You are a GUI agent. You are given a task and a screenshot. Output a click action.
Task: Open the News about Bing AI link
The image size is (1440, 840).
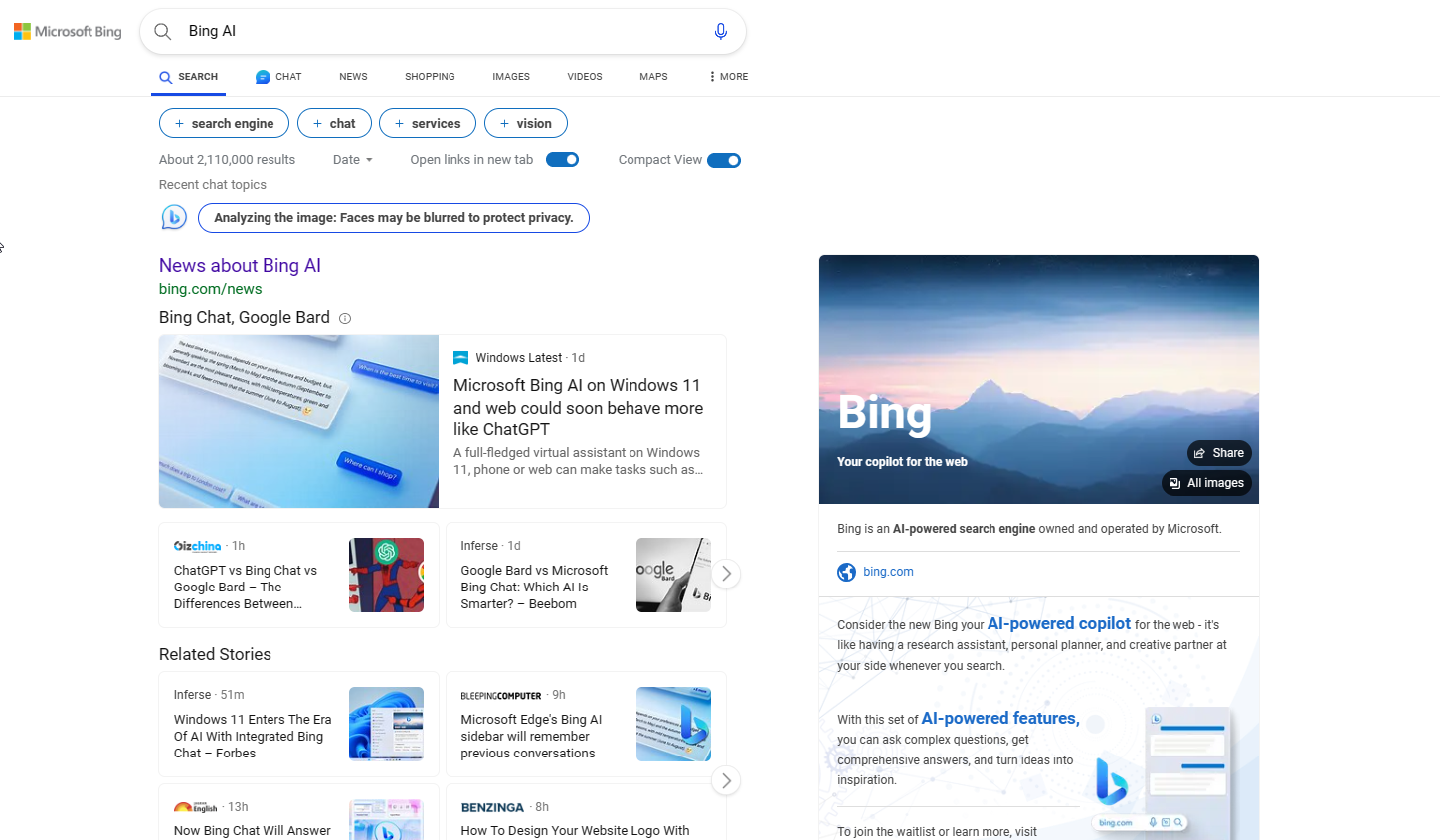[x=240, y=265]
